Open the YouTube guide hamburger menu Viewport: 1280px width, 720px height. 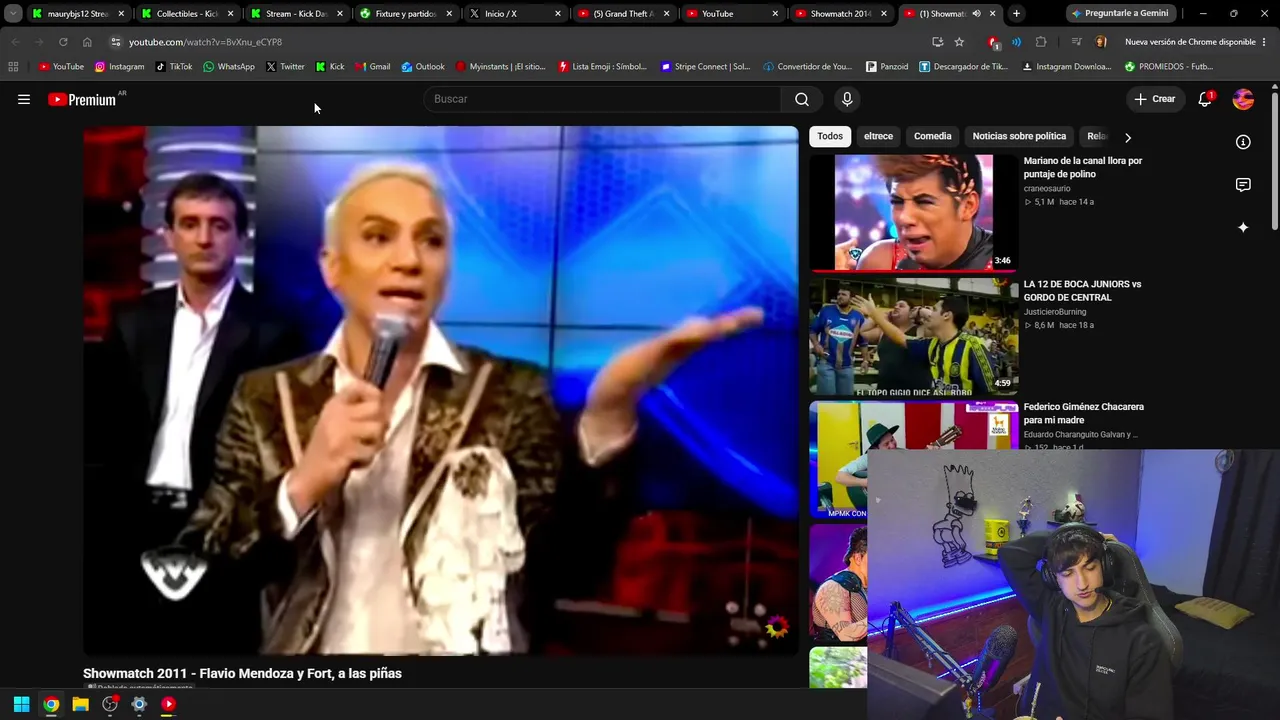tap(24, 99)
